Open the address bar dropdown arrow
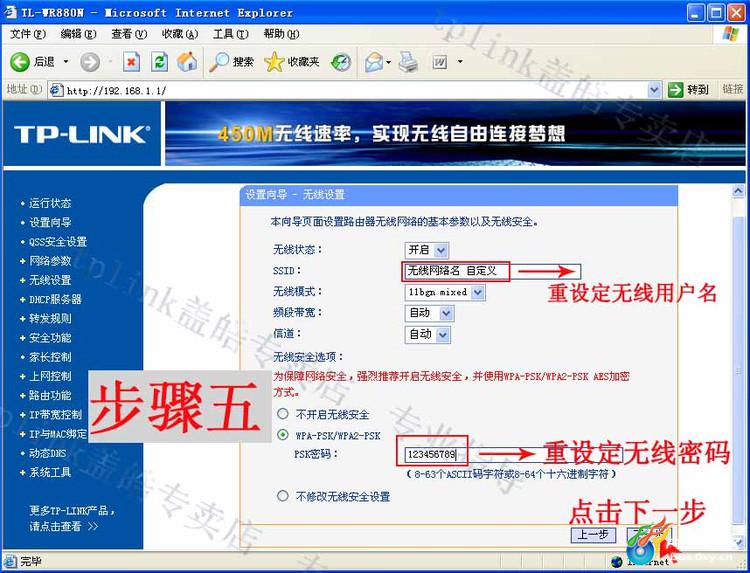The width and height of the screenshot is (750, 573). [654, 89]
